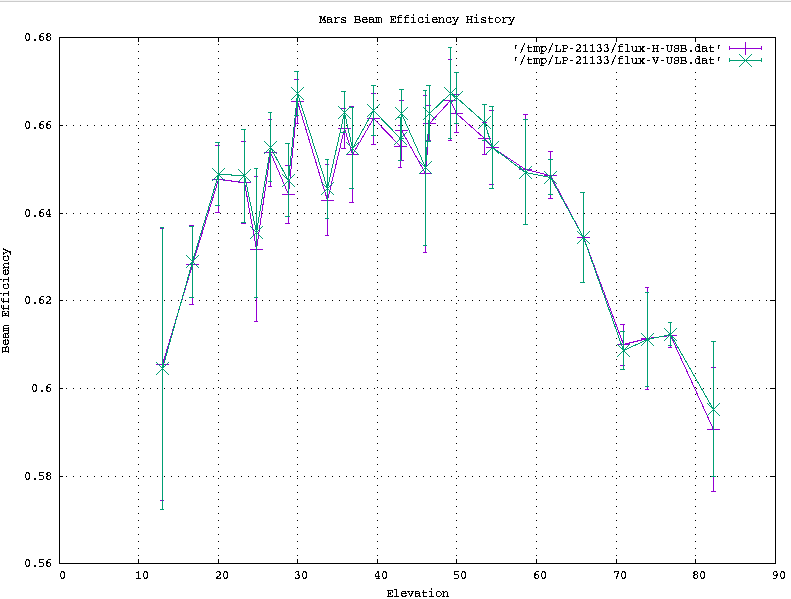791x599 pixels.
Task: Select the flux-H-USB.dat legend label
Action: (617, 49)
